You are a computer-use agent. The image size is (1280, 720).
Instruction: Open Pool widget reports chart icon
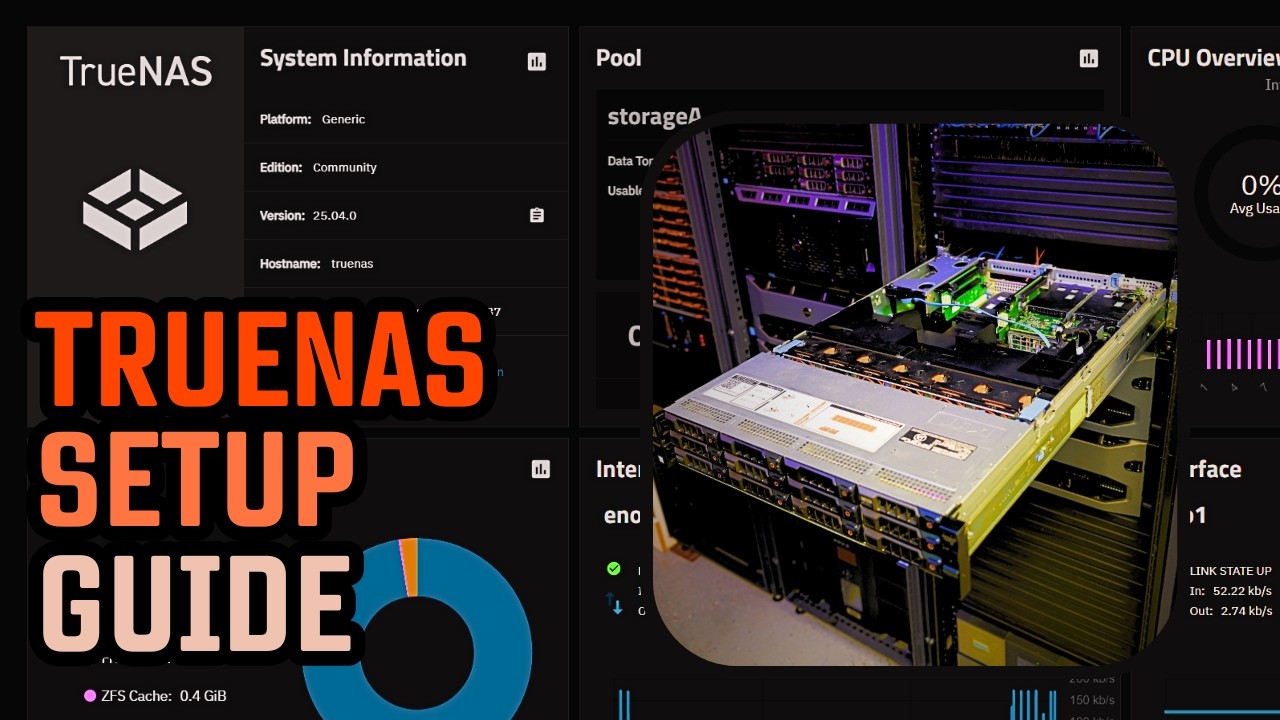pyautogui.click(x=1089, y=59)
